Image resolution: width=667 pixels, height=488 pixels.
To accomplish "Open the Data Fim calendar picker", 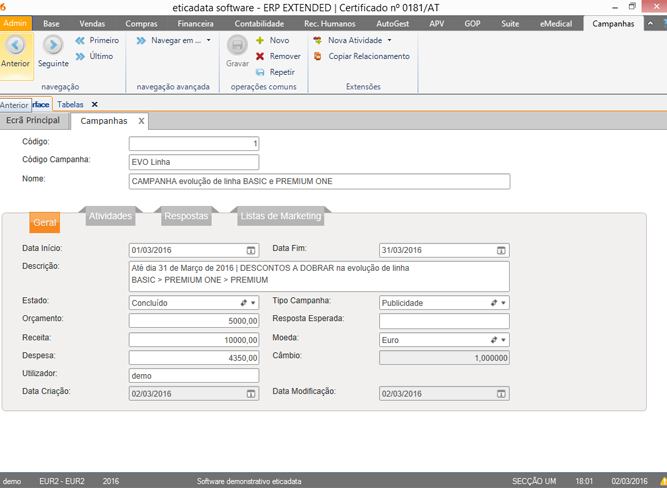I will coord(501,250).
